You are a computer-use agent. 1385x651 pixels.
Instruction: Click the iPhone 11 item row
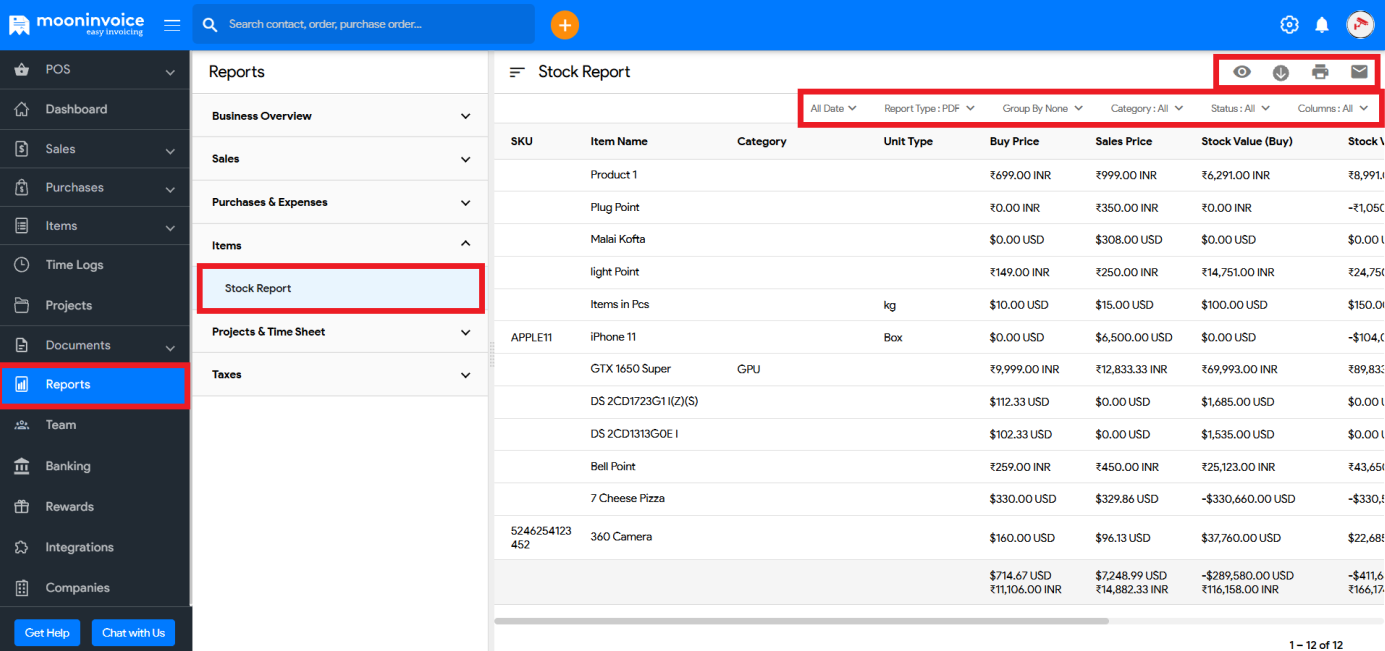pyautogui.click(x=939, y=337)
